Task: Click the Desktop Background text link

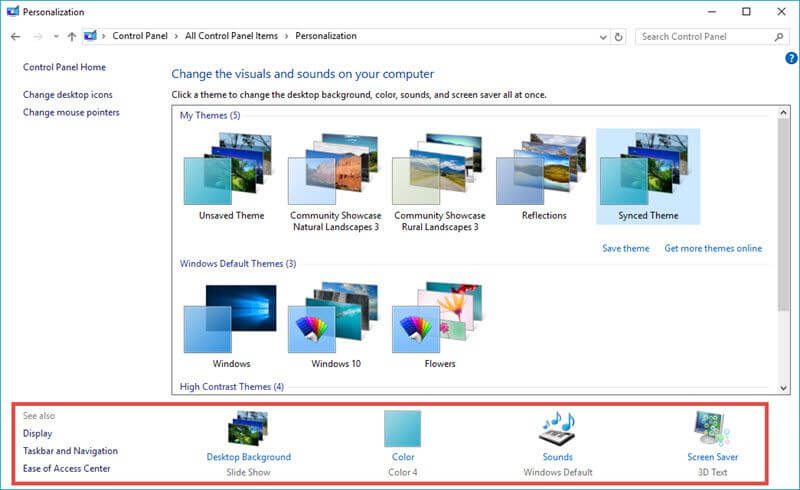Action: [x=248, y=457]
